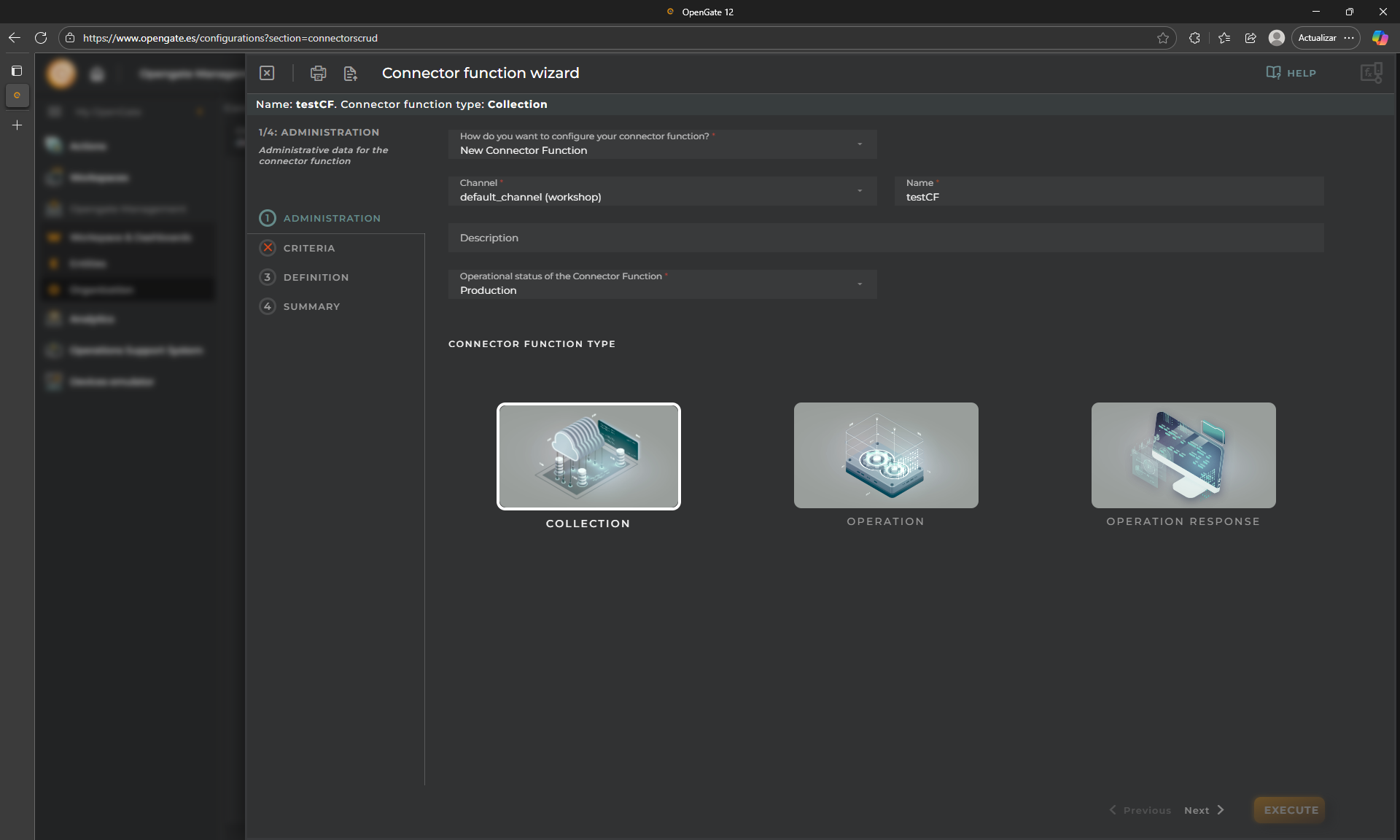Select the Operation function type
Viewport: 1400px width, 840px height.
(x=885, y=456)
